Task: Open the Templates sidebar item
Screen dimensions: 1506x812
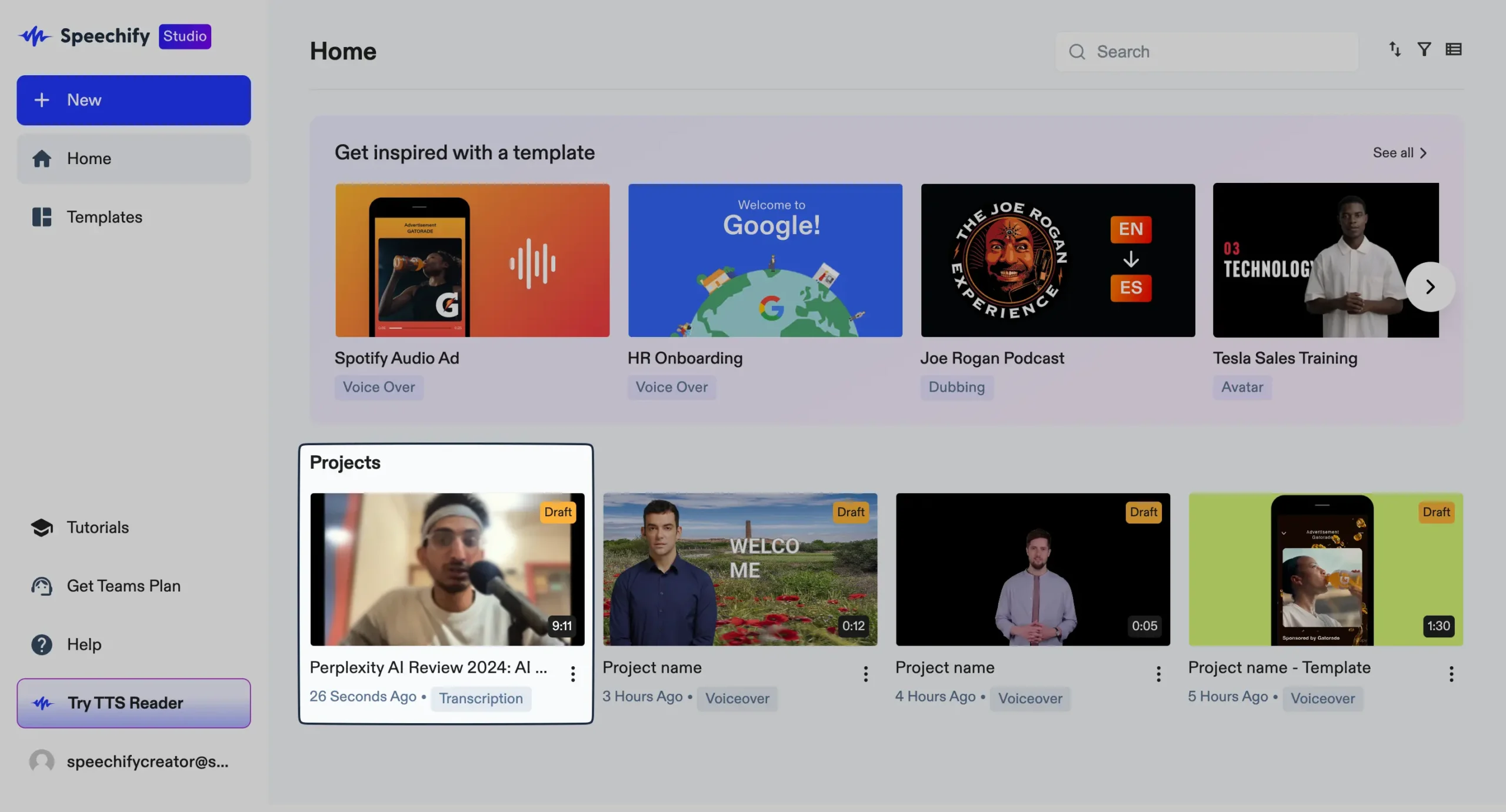Action: (134, 217)
